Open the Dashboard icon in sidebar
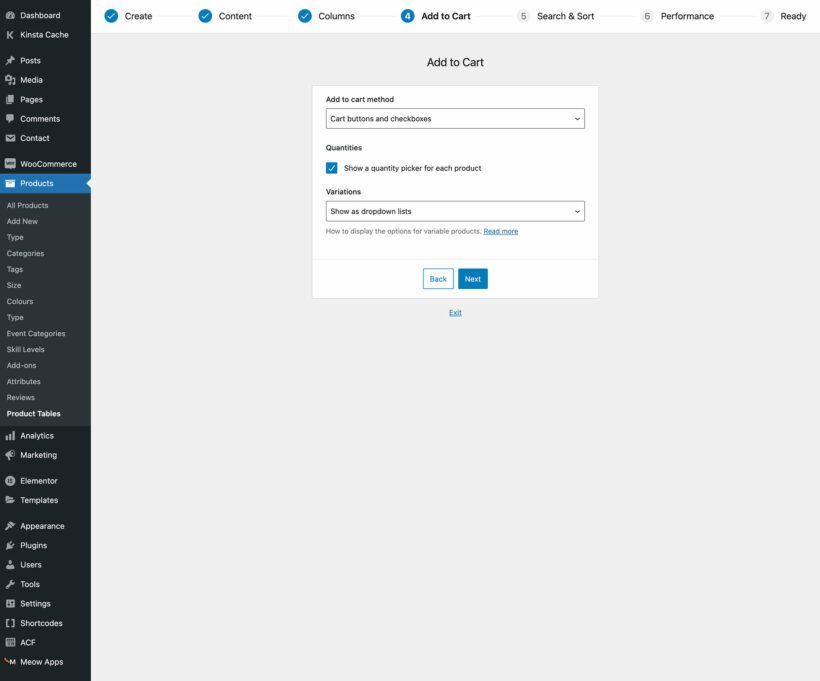 10,15
